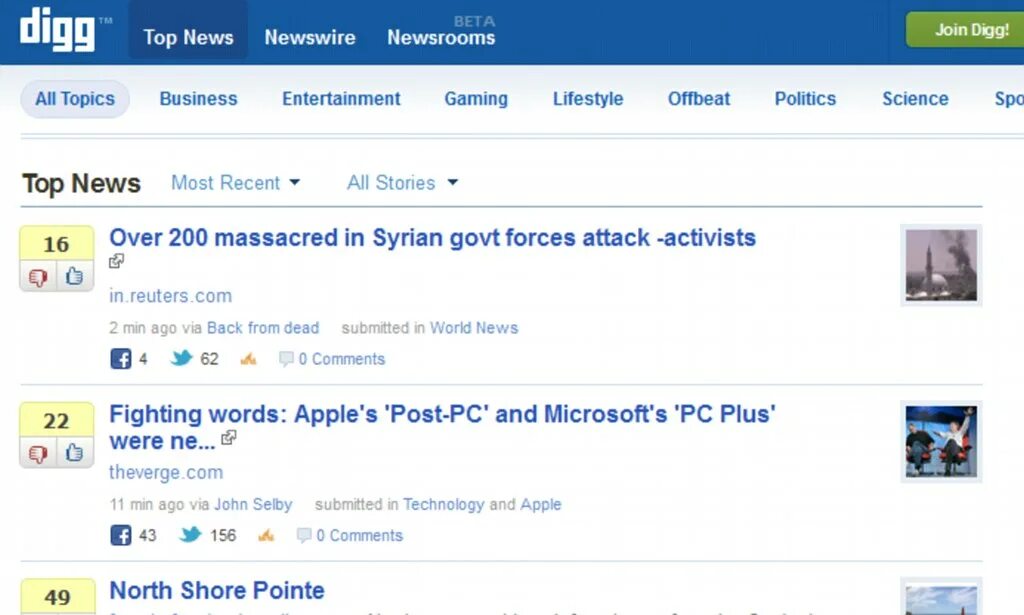Share the Apple 'Post-PC' story on Facebook

[x=121, y=535]
